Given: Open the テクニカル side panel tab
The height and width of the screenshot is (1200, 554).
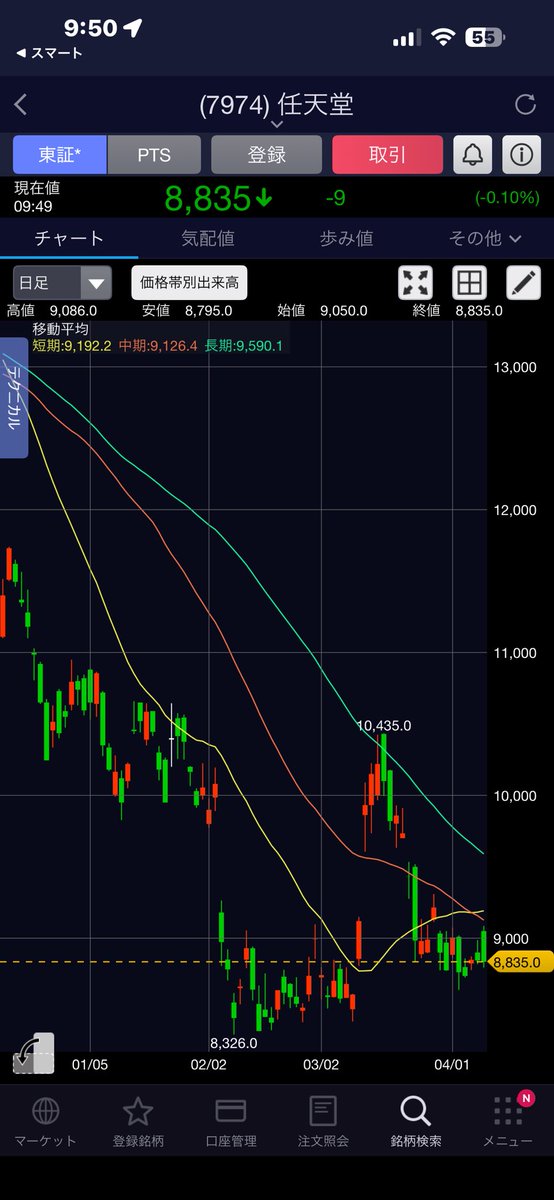Looking at the screenshot, I should tap(13, 397).
